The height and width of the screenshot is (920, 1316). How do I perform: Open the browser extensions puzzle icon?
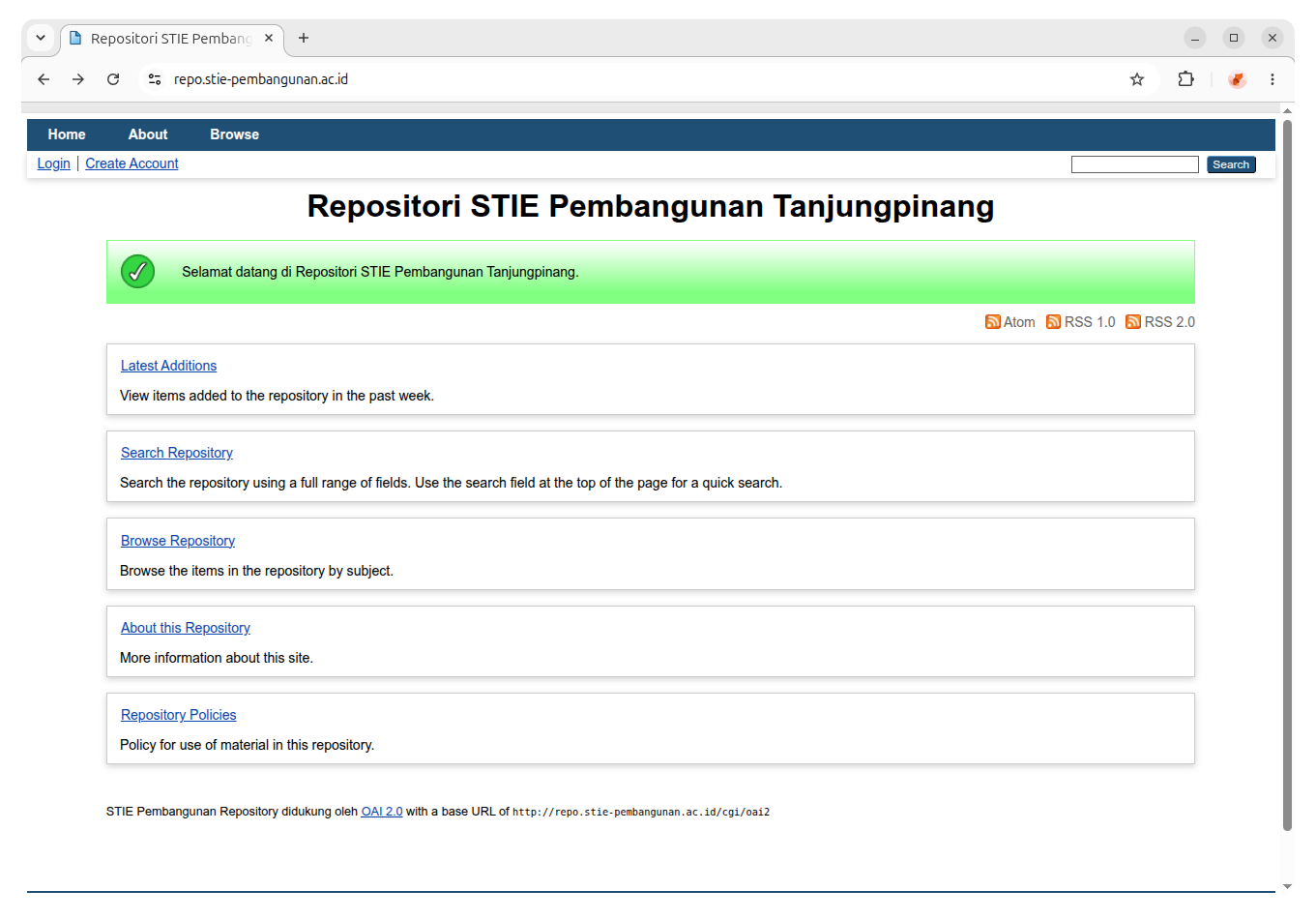pyautogui.click(x=1185, y=79)
